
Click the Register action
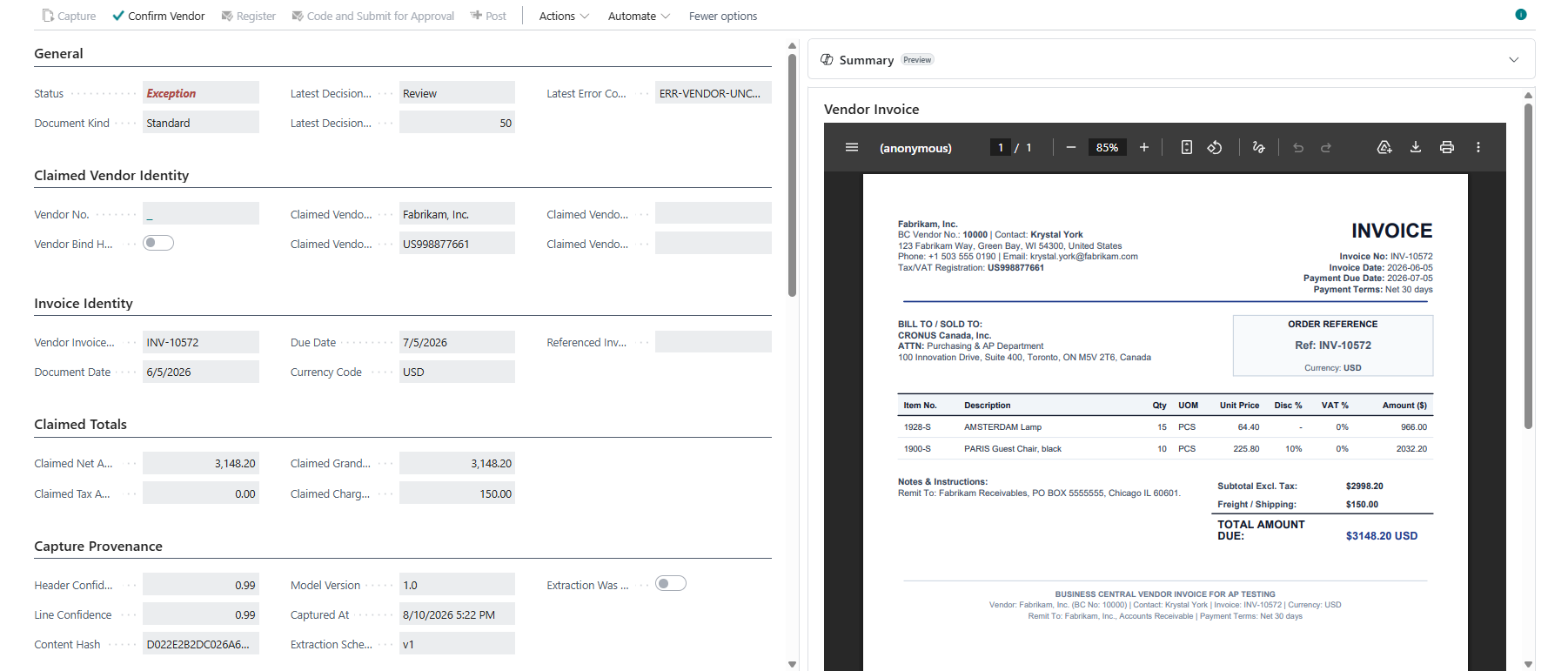click(x=248, y=16)
